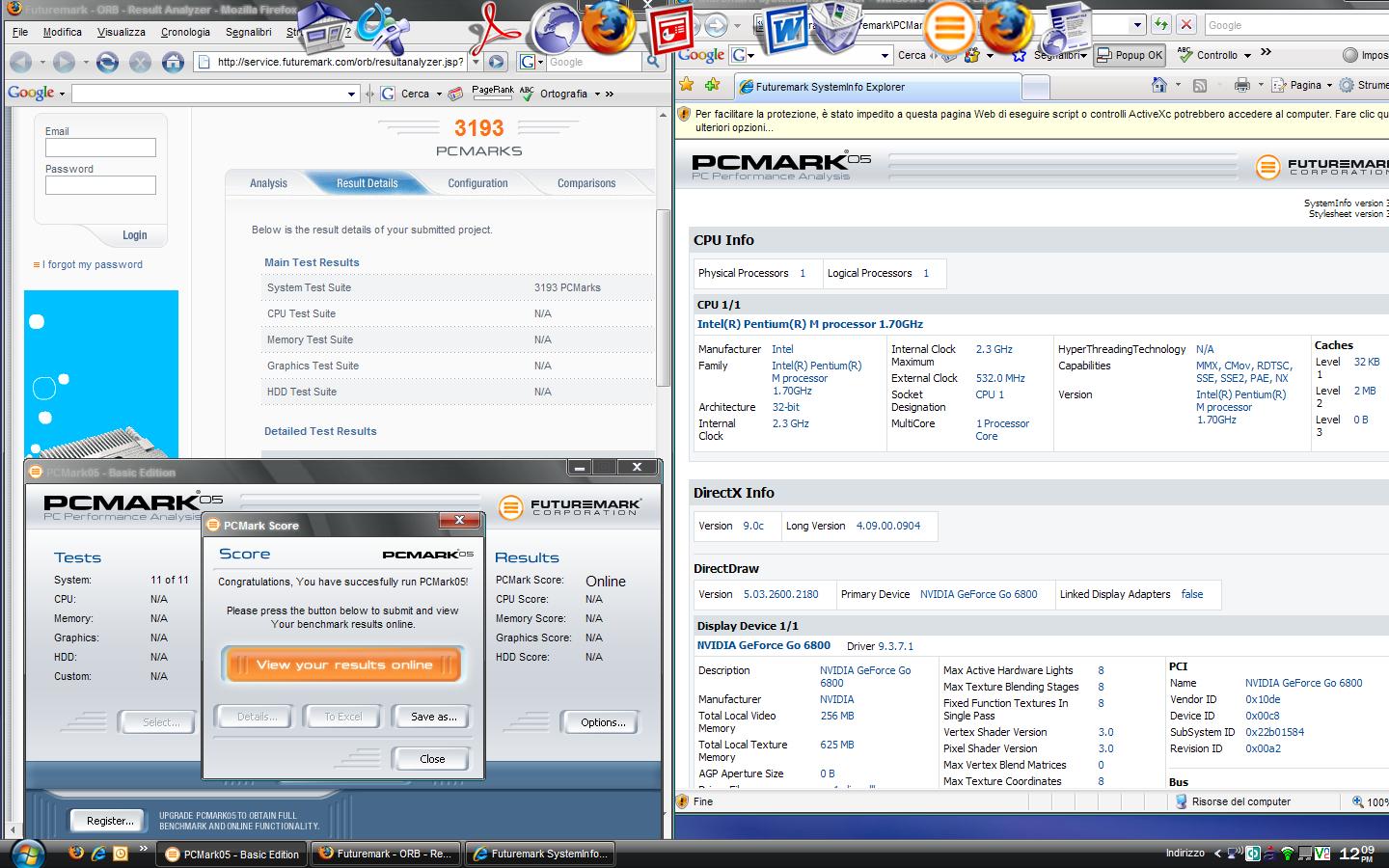This screenshot has width=1389, height=868.
Task: Click View your results online button
Action: [x=344, y=665]
